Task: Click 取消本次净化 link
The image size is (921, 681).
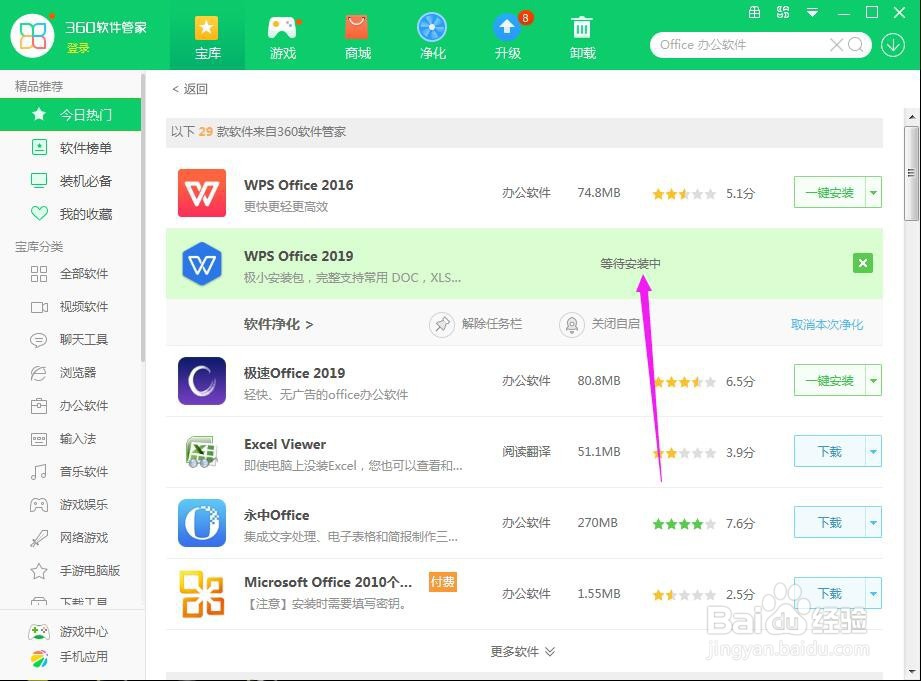Action: point(827,324)
